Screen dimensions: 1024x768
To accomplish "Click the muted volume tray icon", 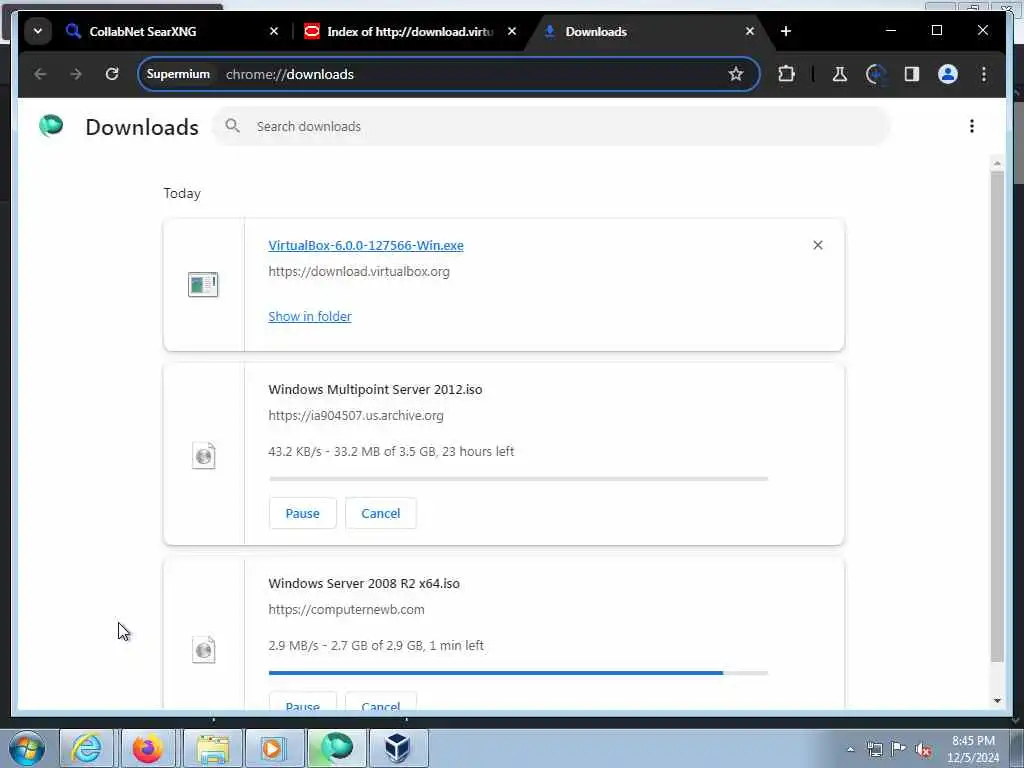I will [x=923, y=750].
